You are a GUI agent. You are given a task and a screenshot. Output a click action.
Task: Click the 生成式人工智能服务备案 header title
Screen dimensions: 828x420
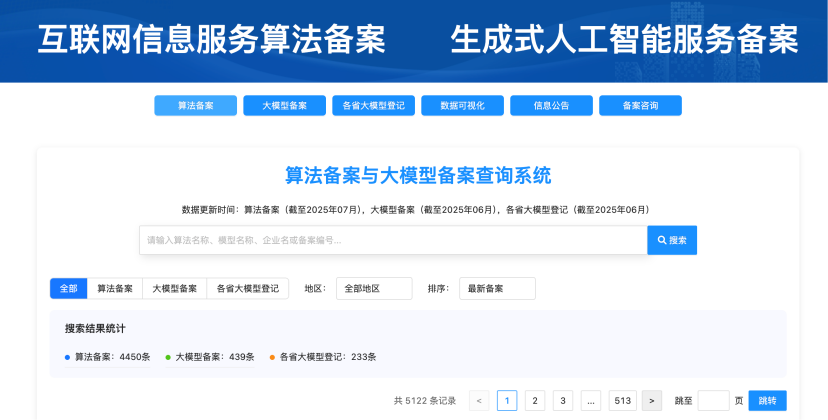tap(624, 40)
